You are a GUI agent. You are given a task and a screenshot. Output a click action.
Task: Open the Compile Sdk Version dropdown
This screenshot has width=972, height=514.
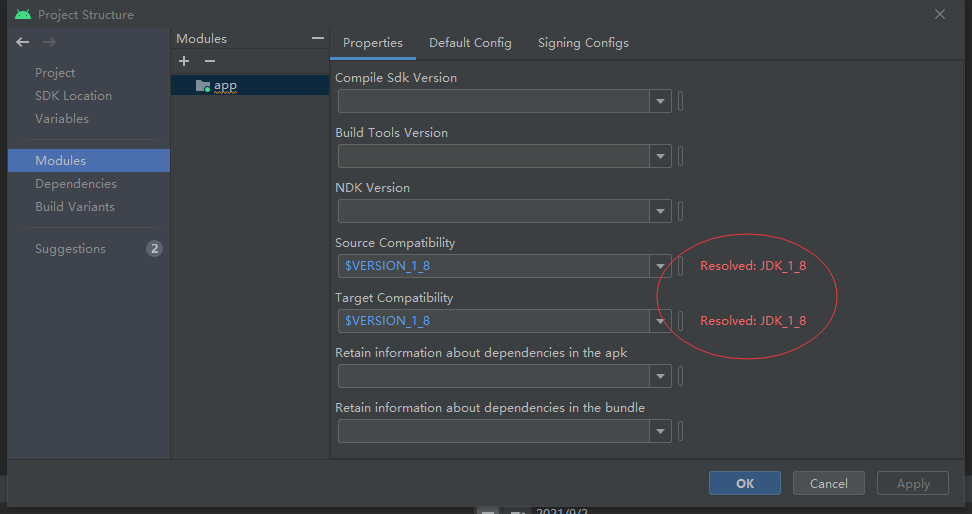[660, 101]
